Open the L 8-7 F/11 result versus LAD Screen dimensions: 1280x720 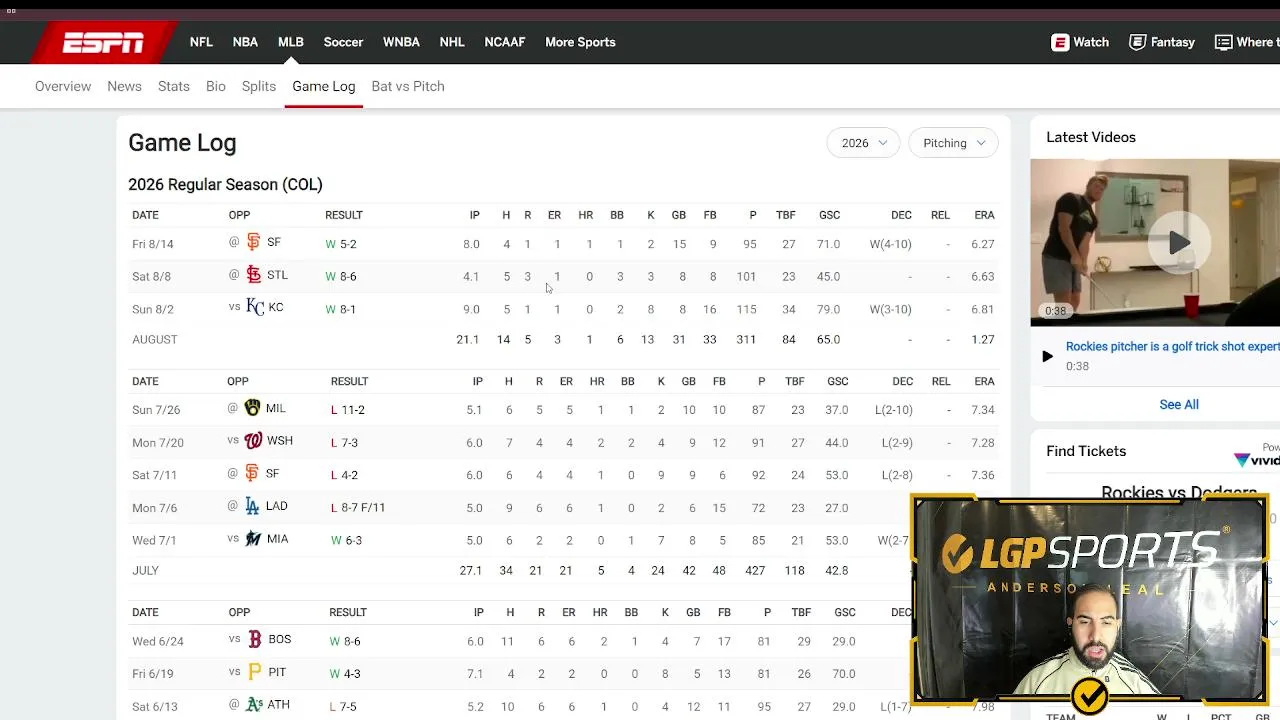(358, 507)
